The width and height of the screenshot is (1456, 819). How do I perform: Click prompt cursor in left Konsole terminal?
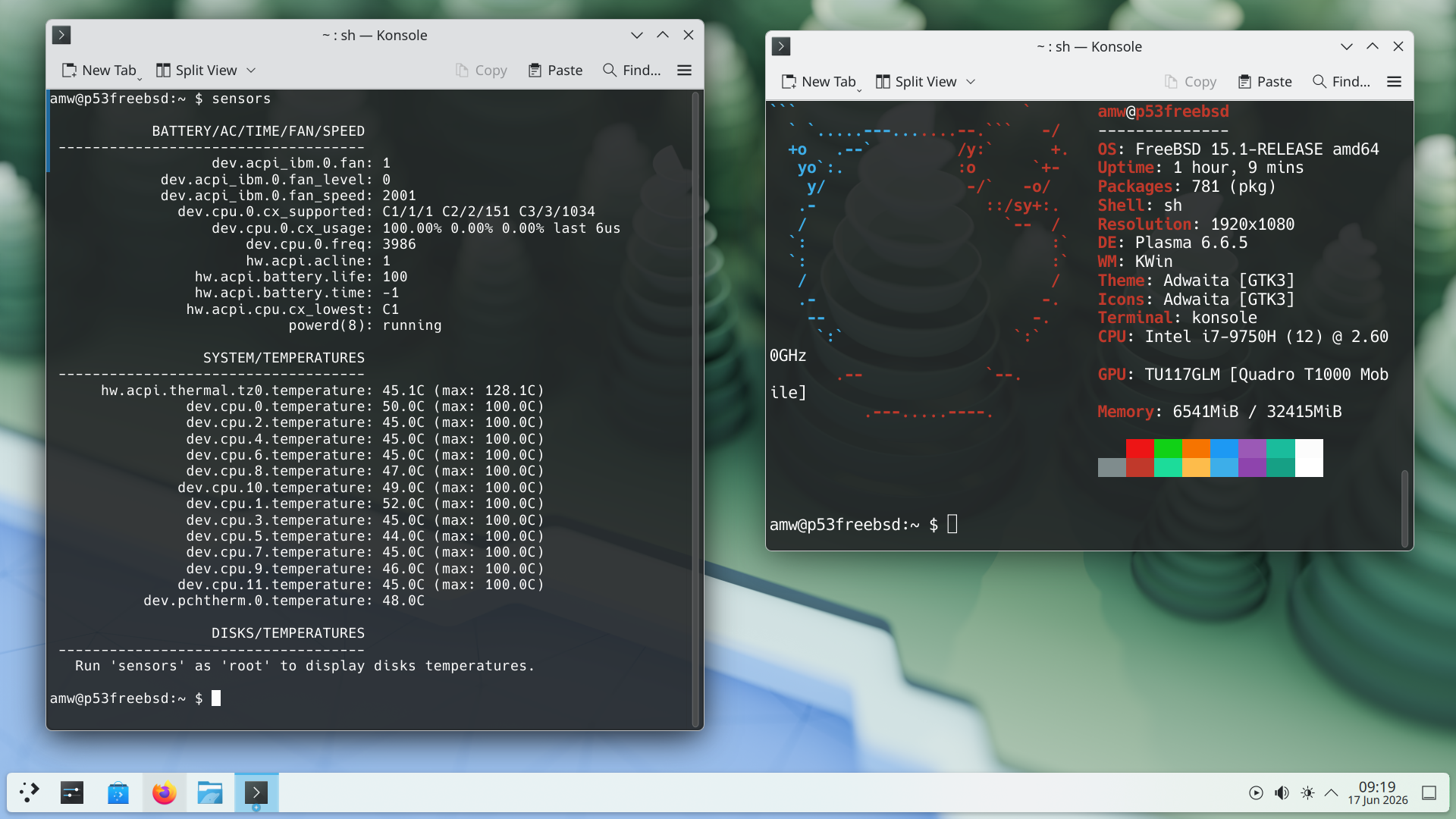tap(216, 698)
